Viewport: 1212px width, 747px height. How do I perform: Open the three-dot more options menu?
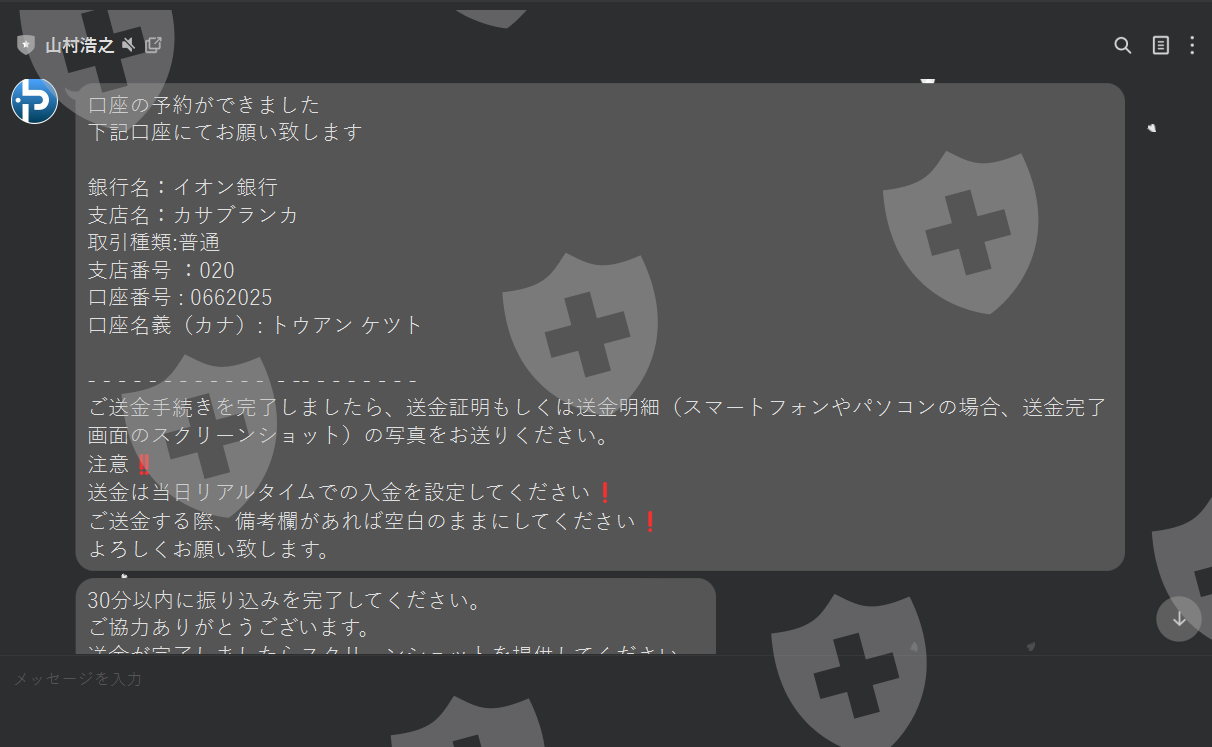coord(1192,45)
